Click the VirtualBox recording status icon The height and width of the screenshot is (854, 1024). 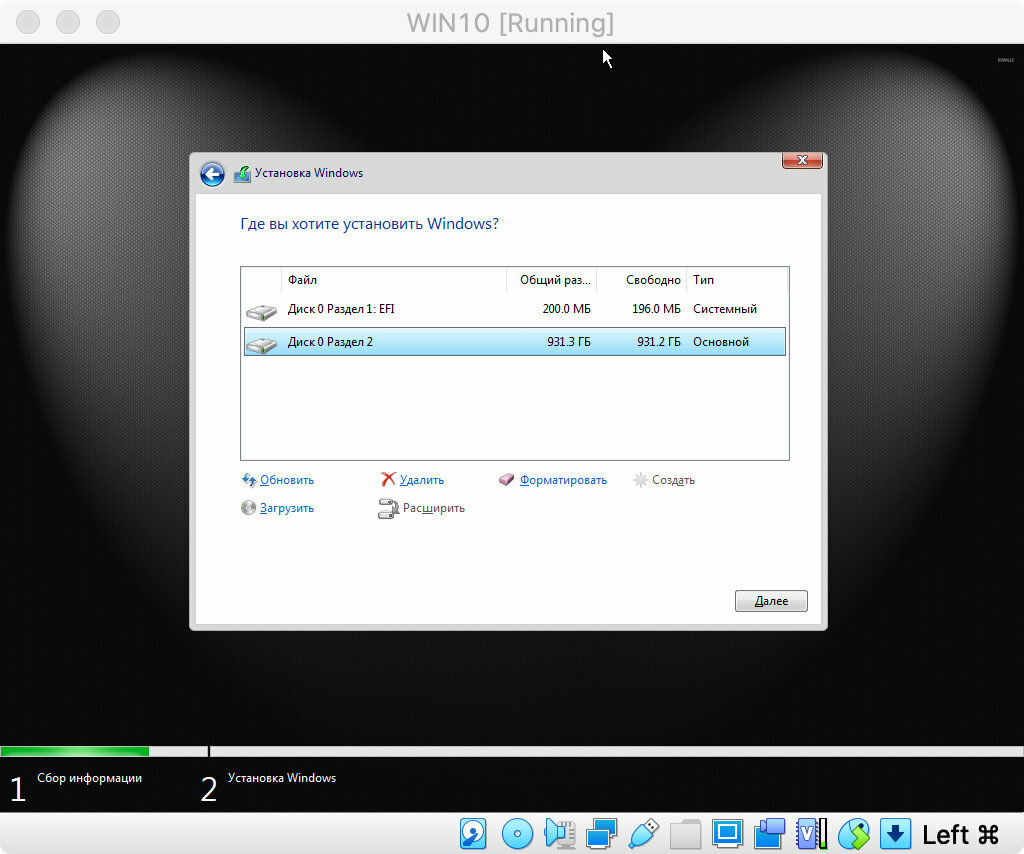[769, 834]
